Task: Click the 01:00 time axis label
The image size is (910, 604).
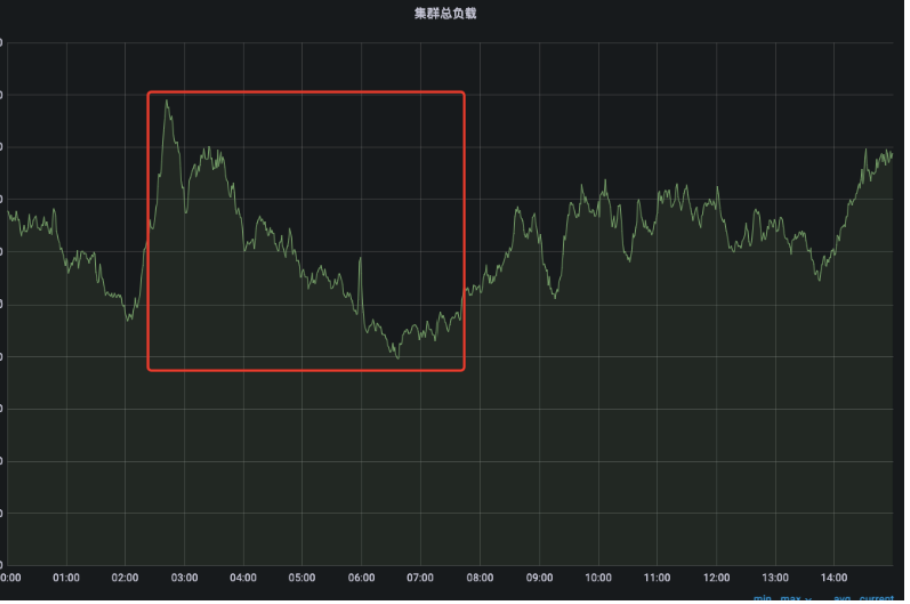Action: click(66, 578)
